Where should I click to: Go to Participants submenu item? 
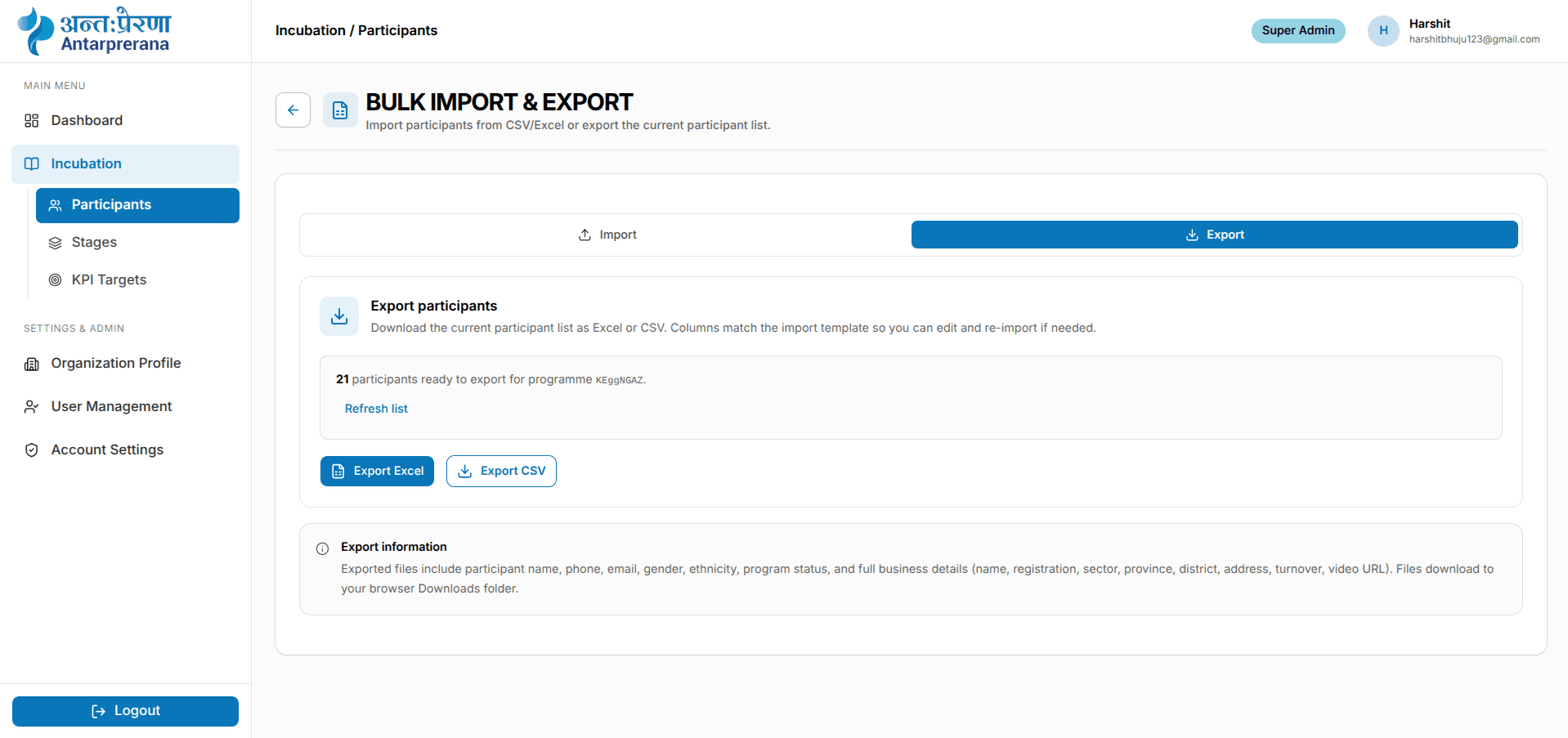137,205
